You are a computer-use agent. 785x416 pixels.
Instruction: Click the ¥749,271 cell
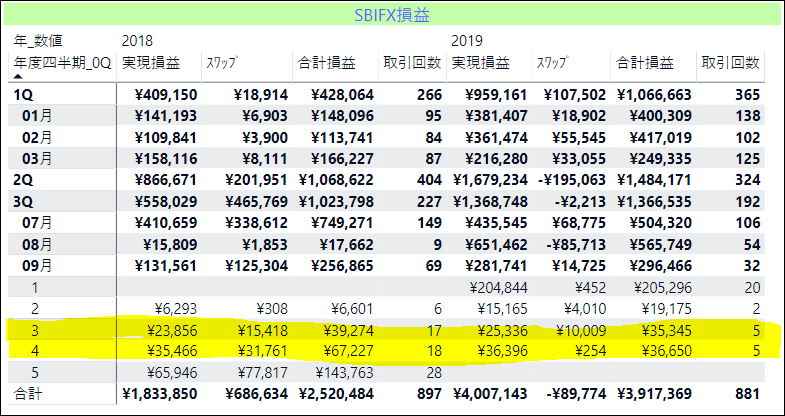click(342, 223)
